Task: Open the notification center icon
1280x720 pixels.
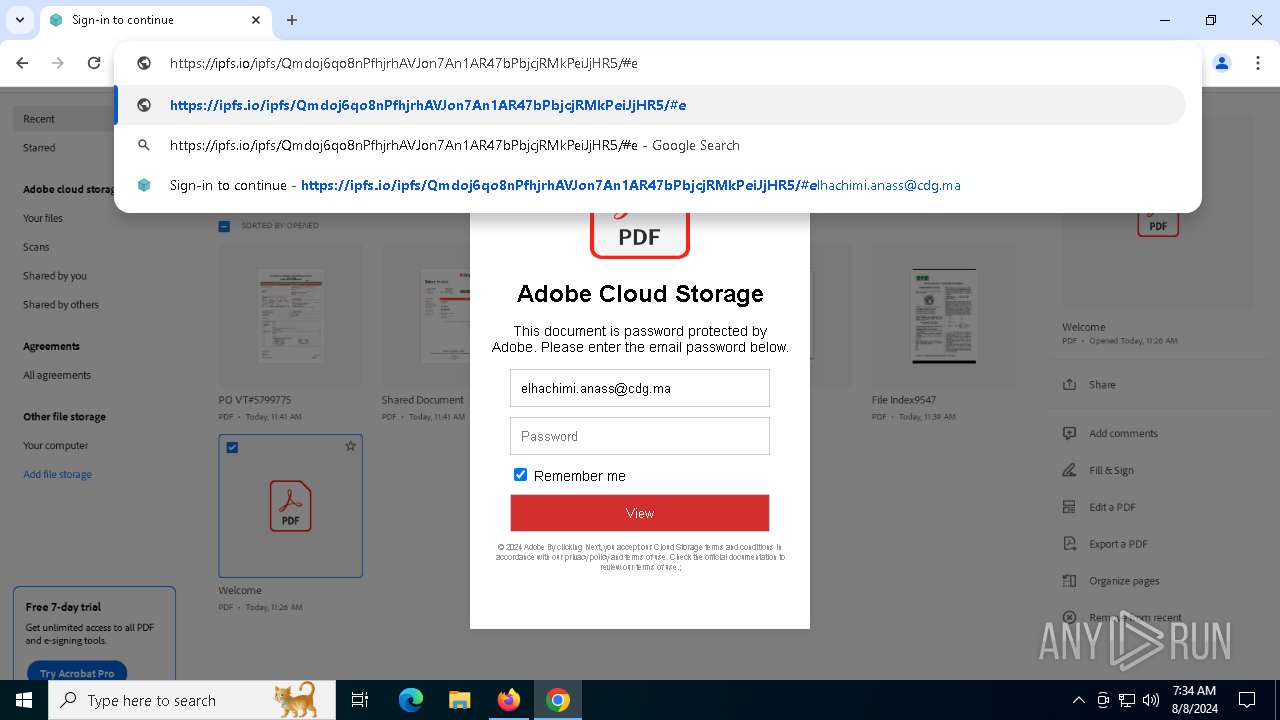Action: click(1247, 700)
